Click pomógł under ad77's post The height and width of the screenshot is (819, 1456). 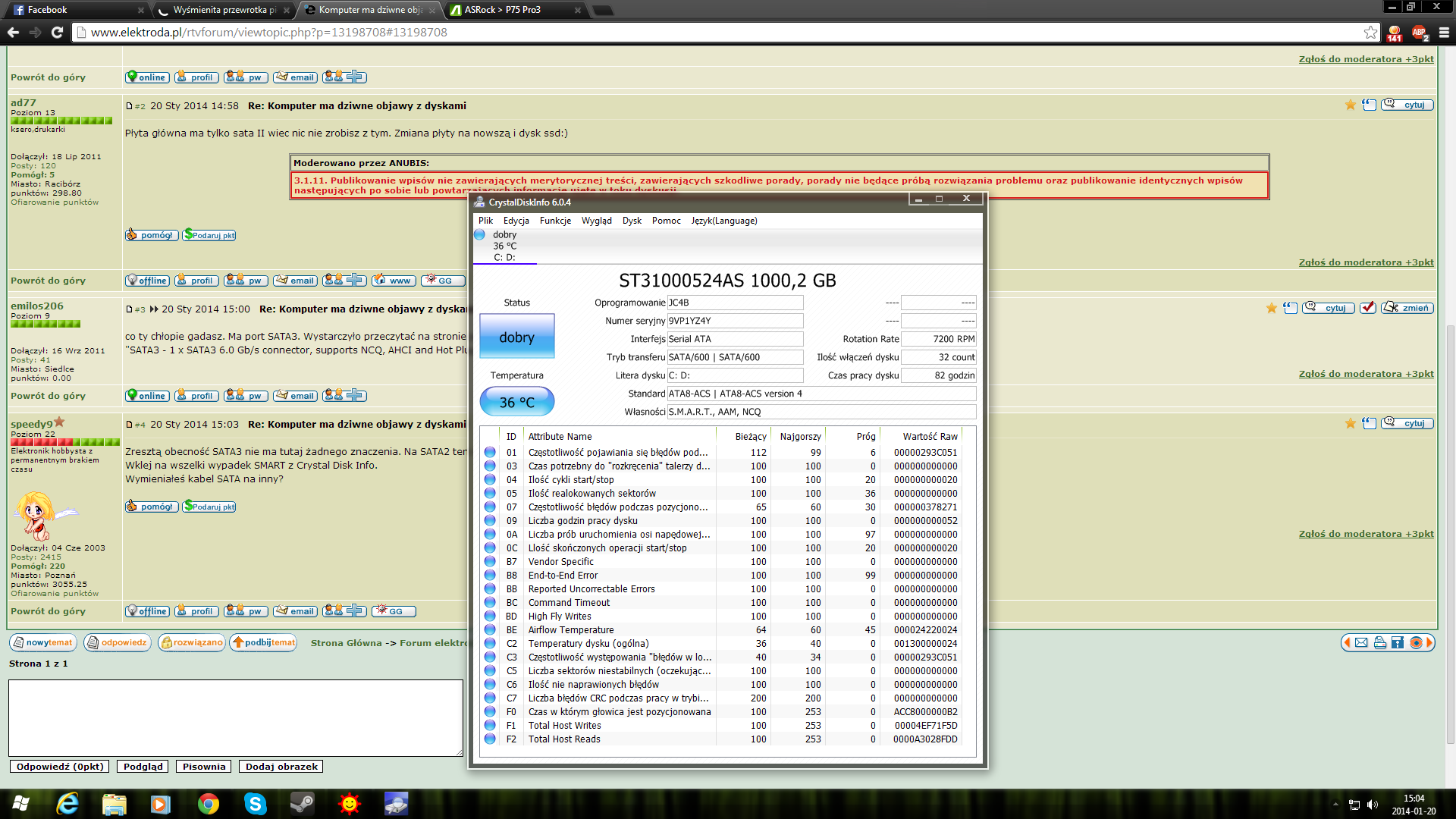point(152,235)
